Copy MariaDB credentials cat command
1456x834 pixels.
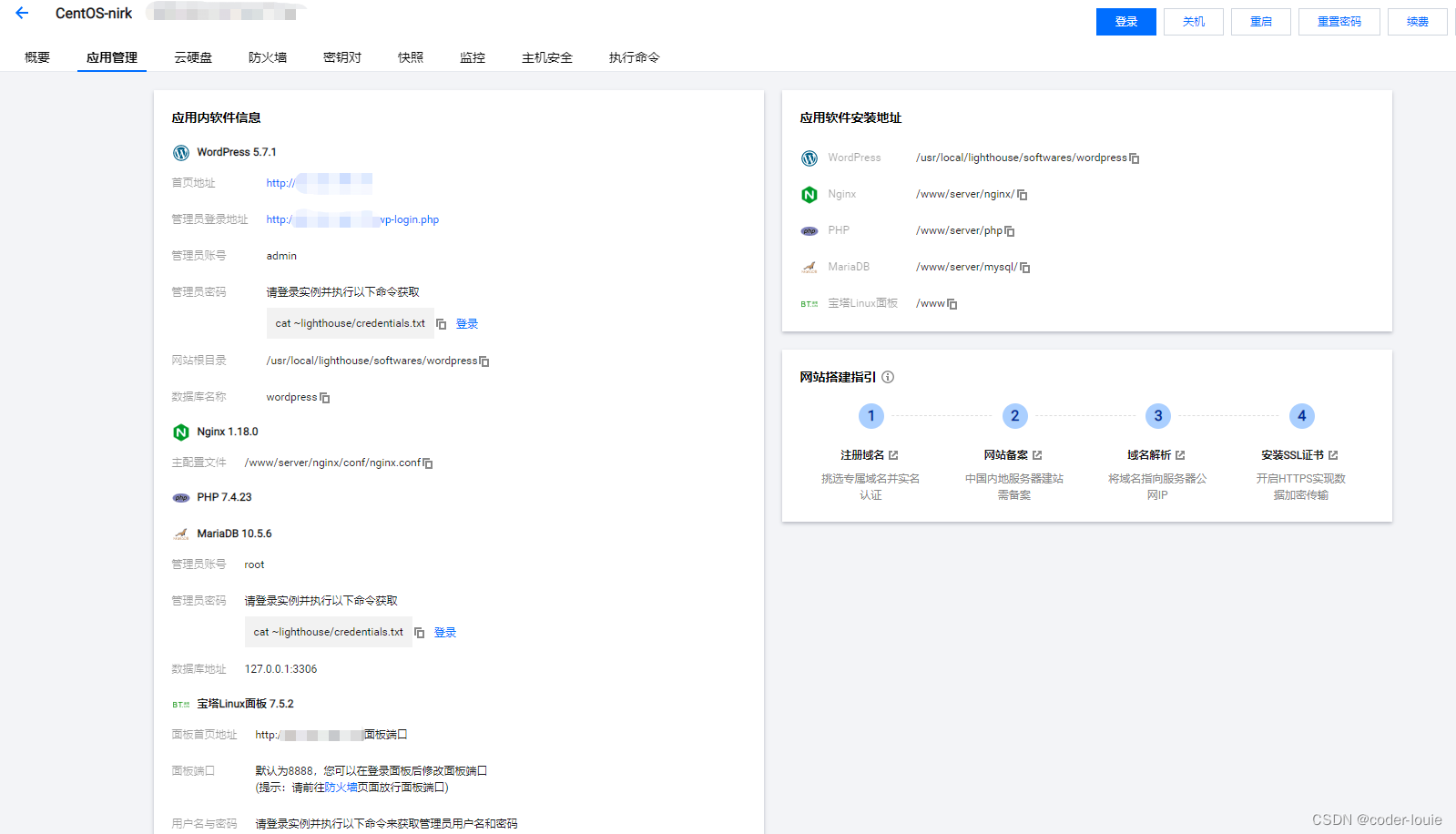pos(420,633)
